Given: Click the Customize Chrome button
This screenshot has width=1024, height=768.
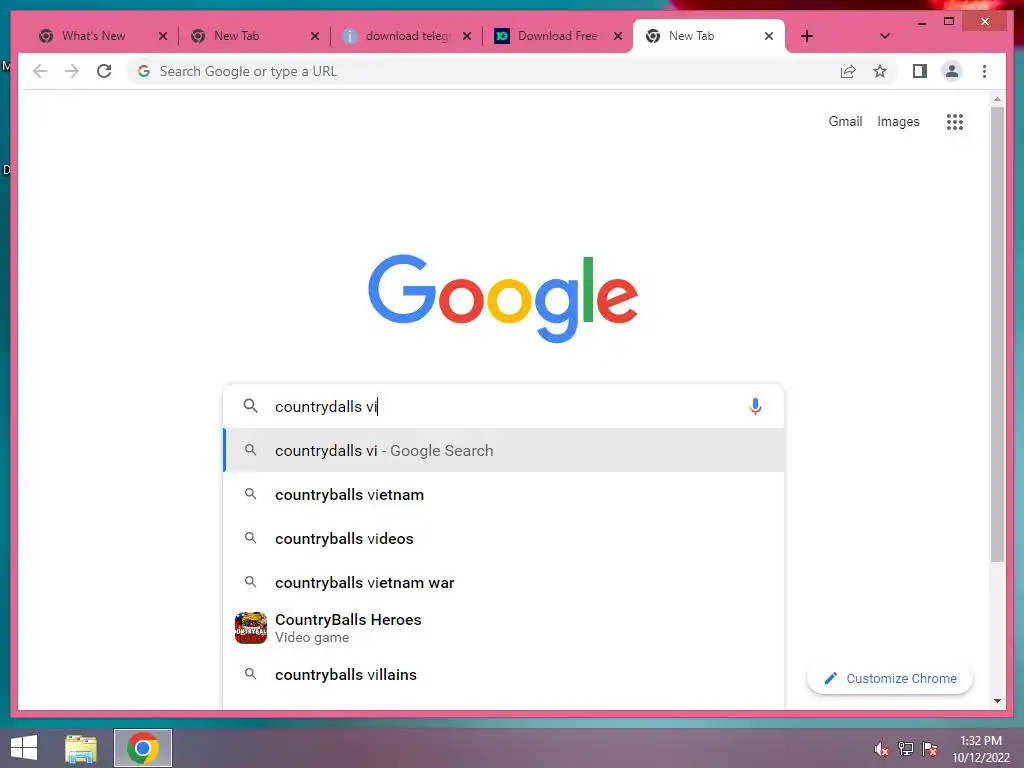Looking at the screenshot, I should point(889,679).
